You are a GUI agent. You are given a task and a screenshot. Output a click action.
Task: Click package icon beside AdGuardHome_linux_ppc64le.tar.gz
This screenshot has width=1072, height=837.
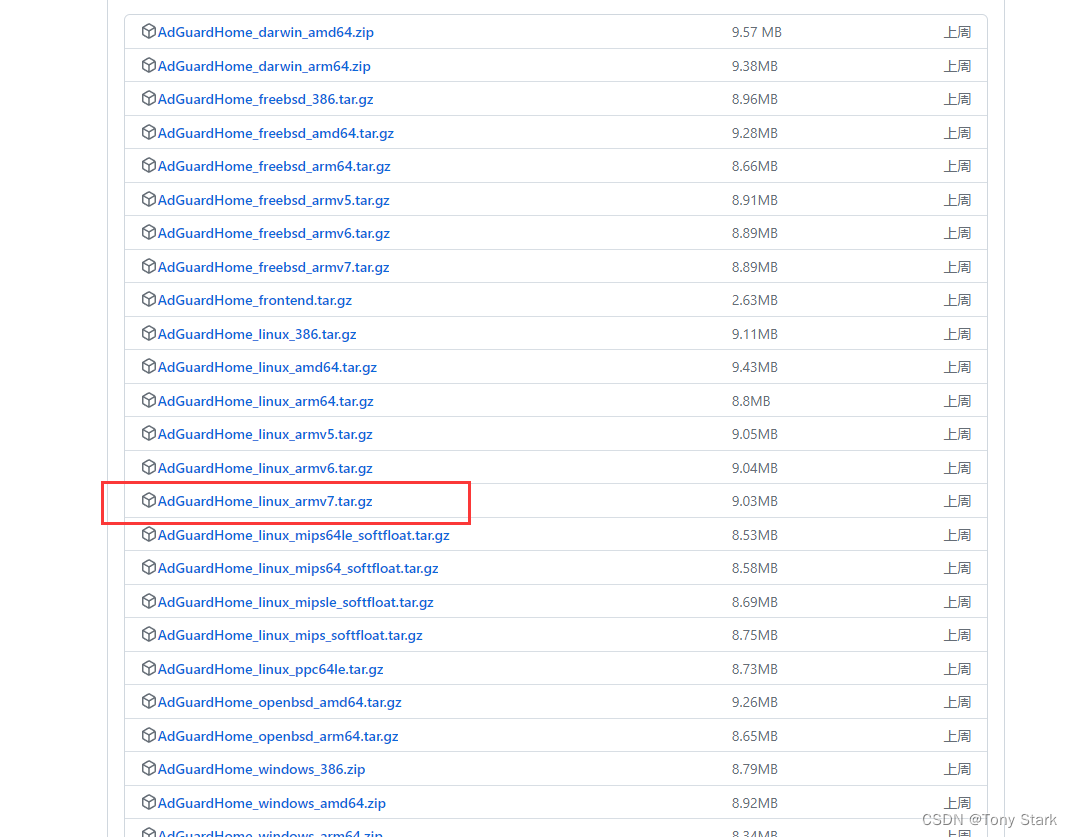coord(148,668)
